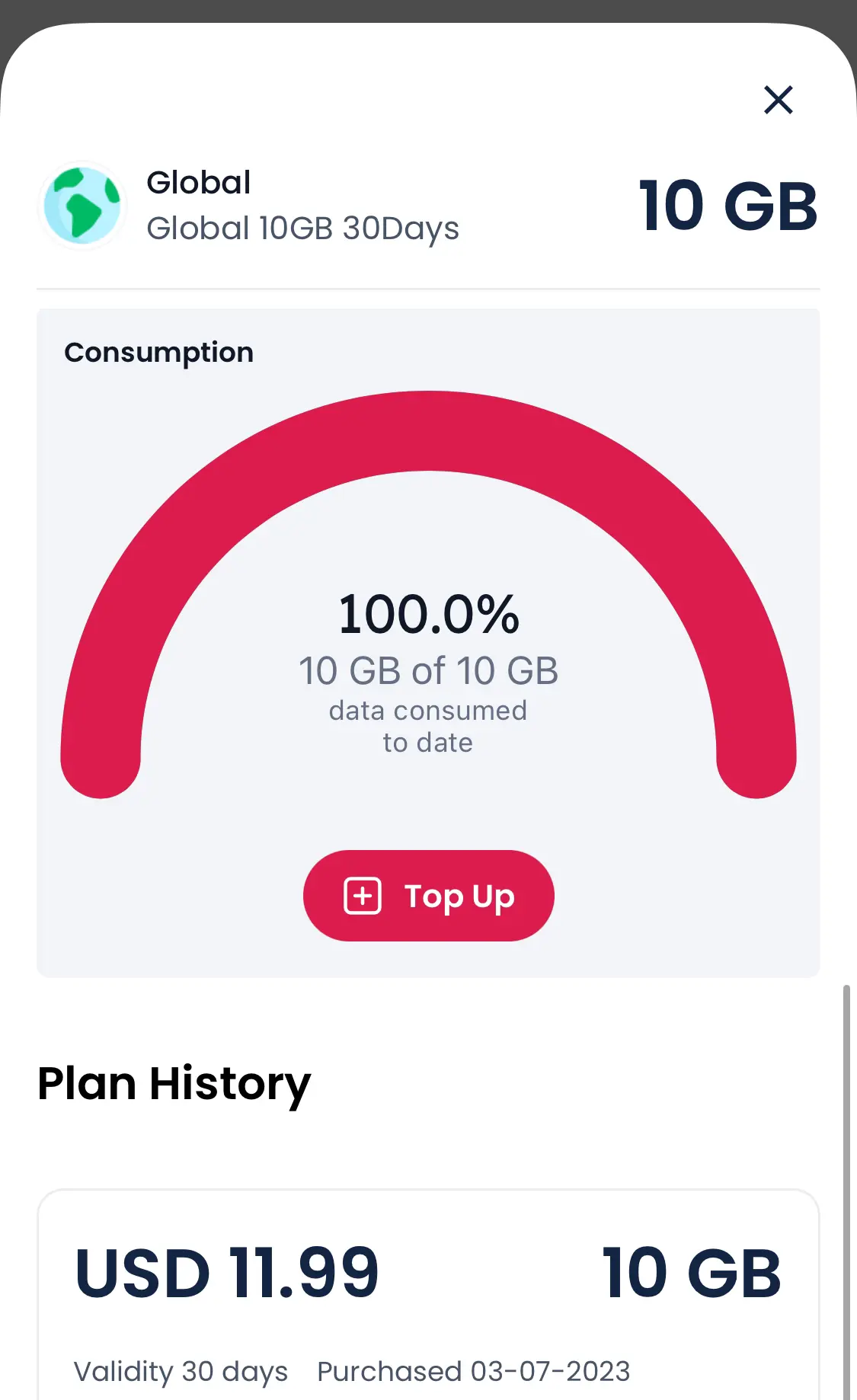Tap the Global plan title

coord(199,183)
